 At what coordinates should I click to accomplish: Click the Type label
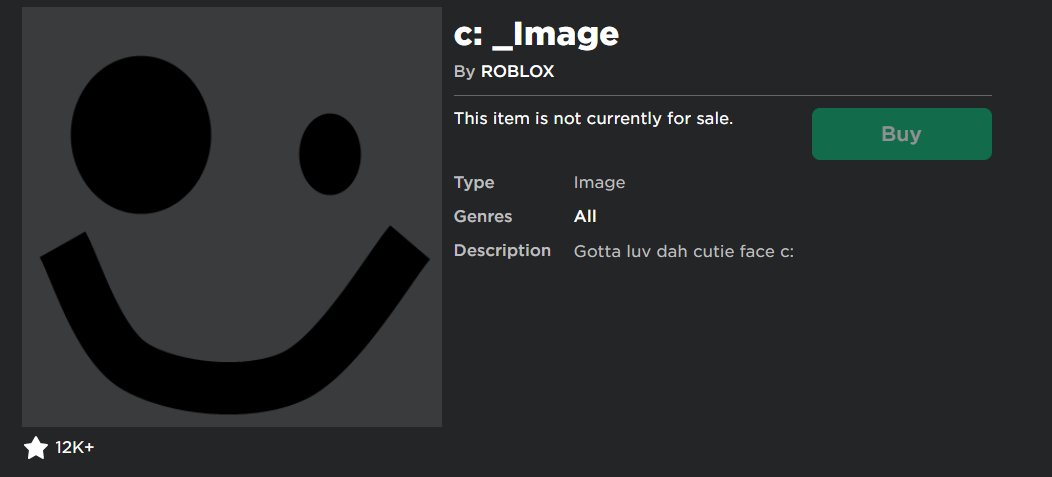point(474,182)
